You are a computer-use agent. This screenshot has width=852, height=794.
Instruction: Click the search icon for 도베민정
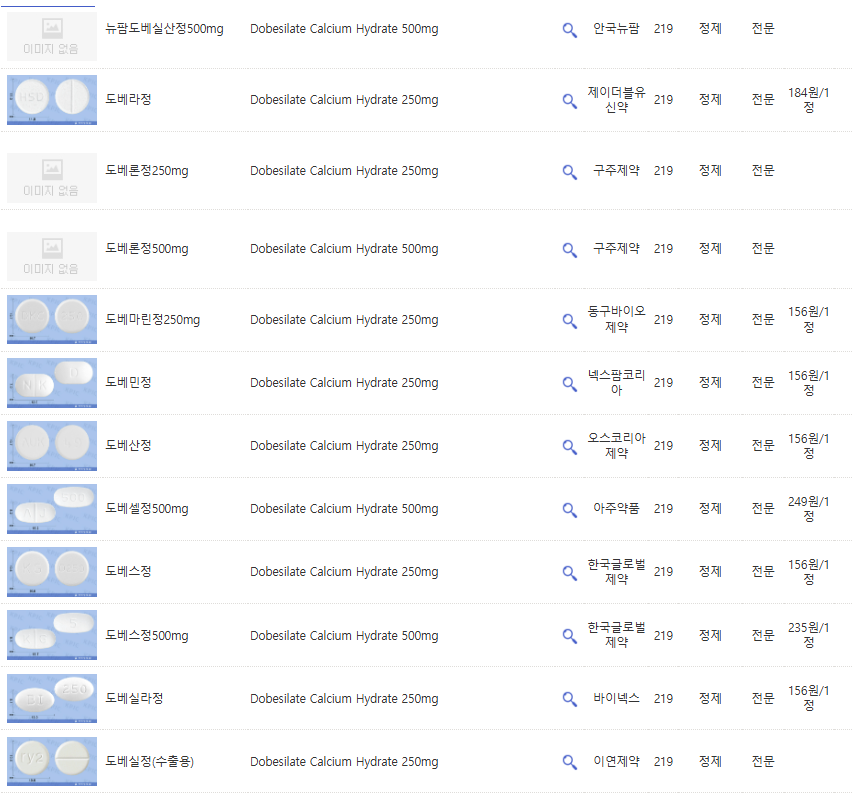(569, 383)
